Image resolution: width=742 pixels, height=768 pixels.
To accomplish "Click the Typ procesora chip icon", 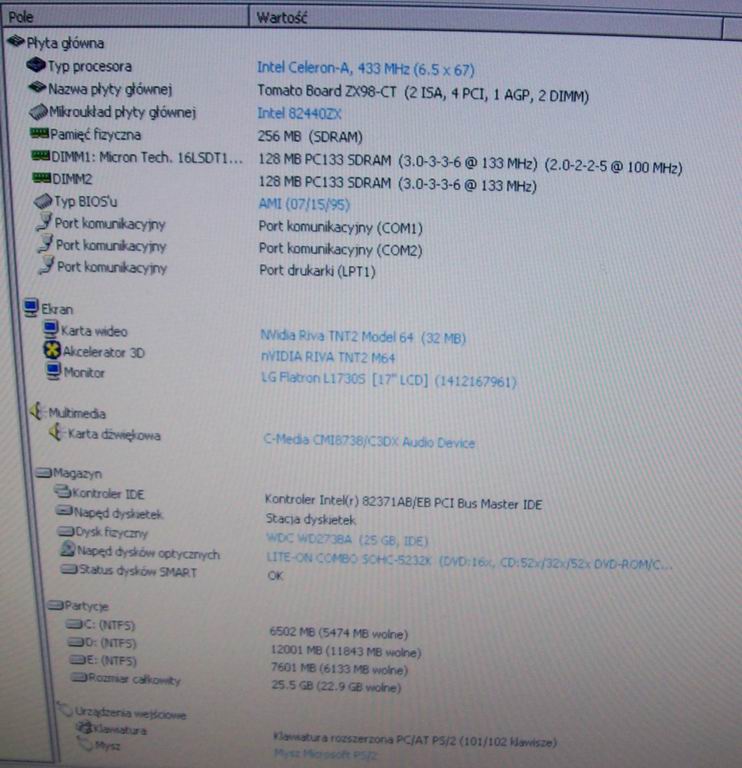I will (x=36, y=64).
